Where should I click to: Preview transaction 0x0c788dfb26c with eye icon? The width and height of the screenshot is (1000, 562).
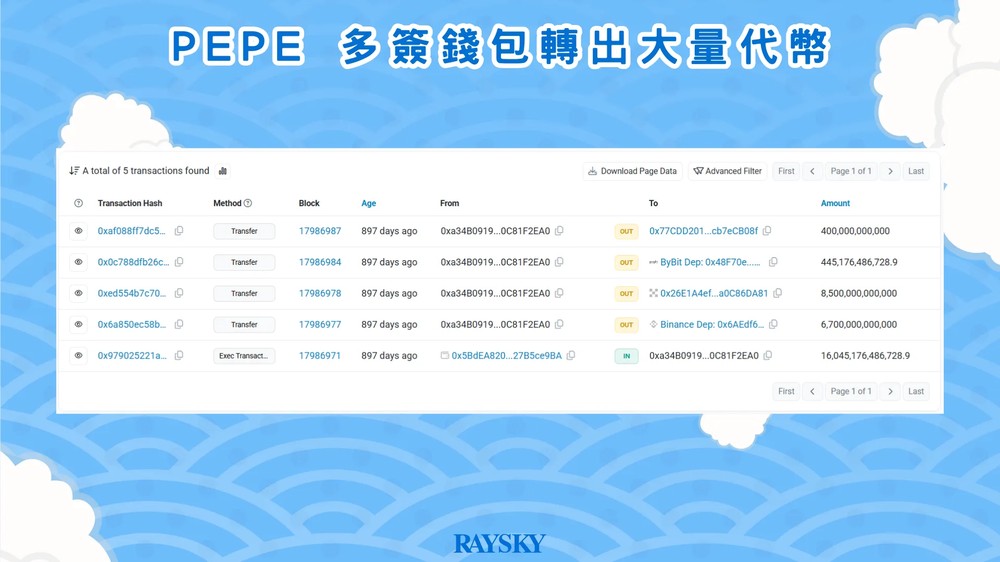point(78,262)
